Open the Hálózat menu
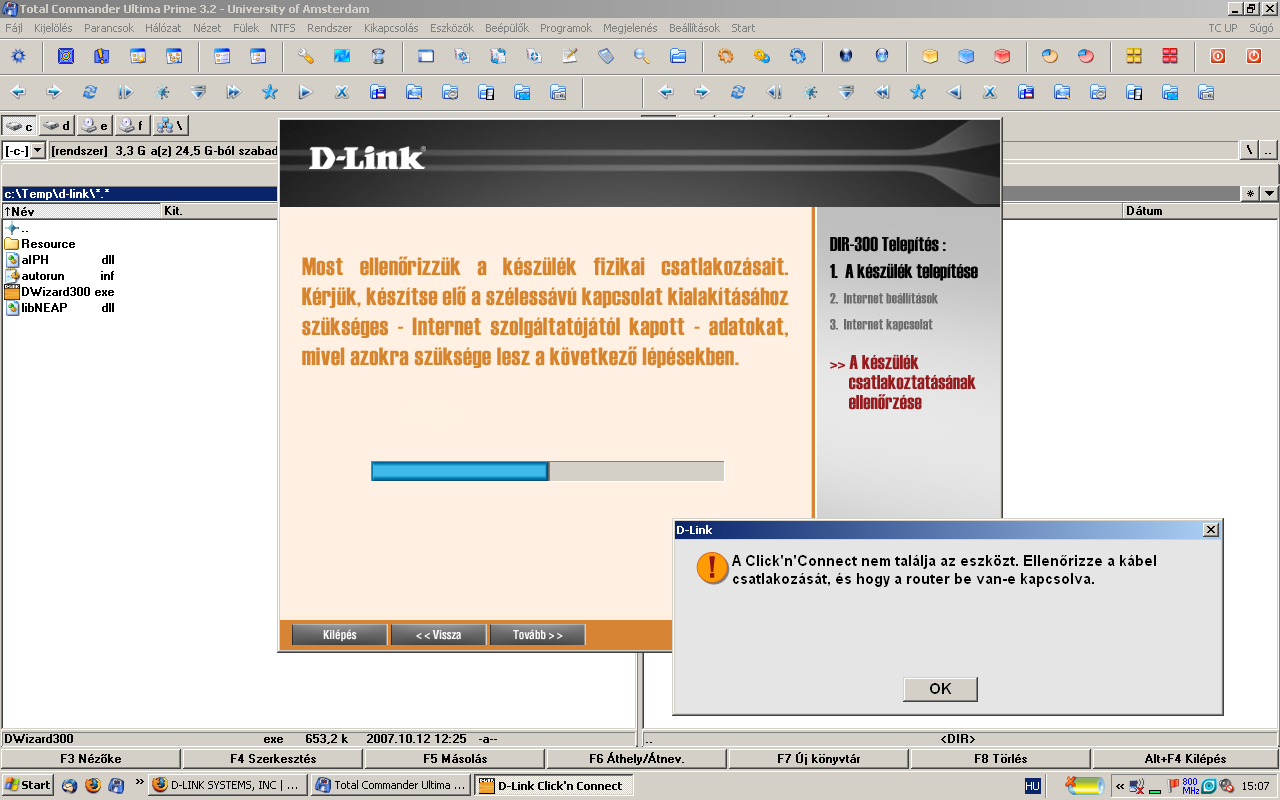1280x800 pixels. (x=163, y=28)
